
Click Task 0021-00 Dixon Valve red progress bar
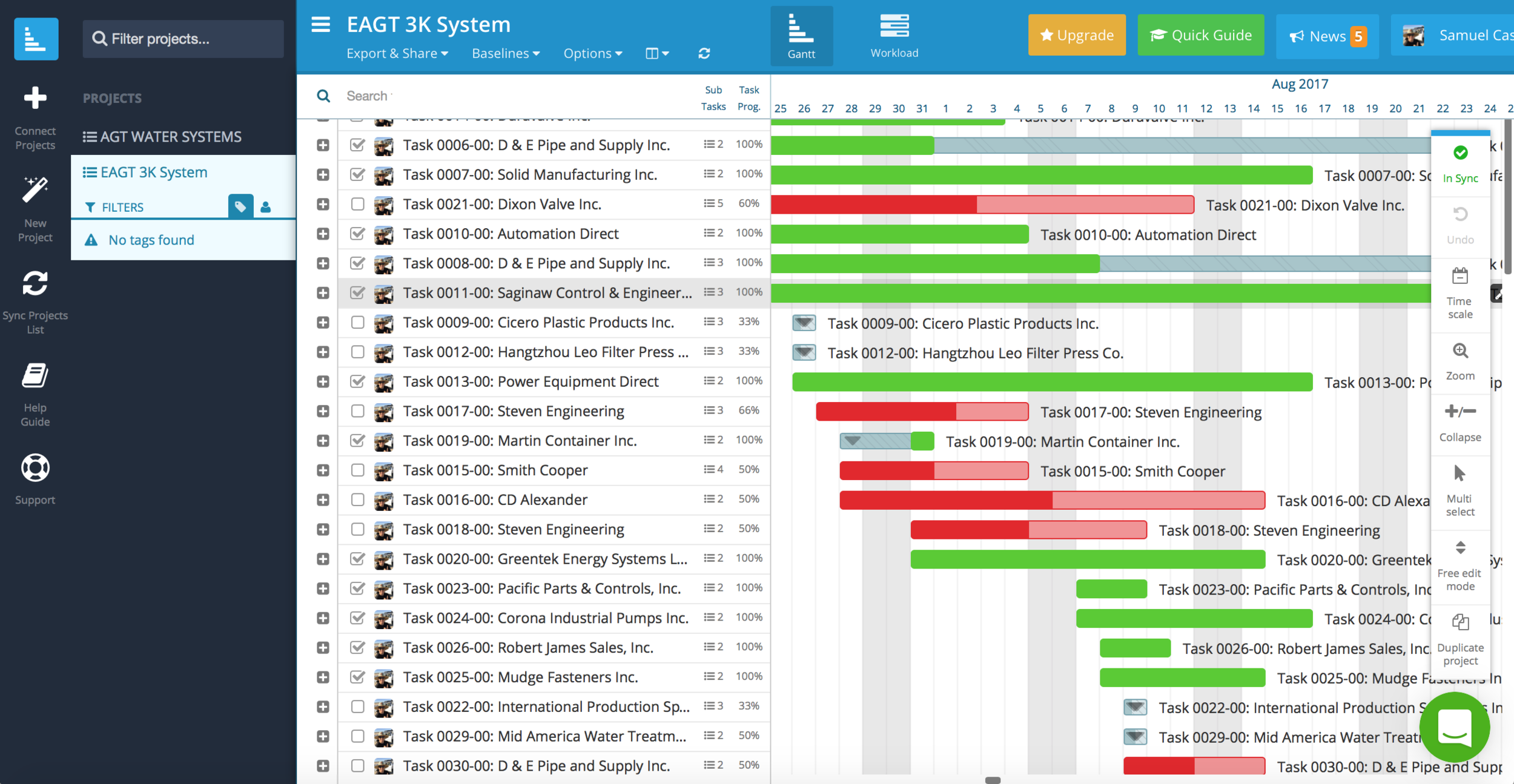tap(982, 205)
